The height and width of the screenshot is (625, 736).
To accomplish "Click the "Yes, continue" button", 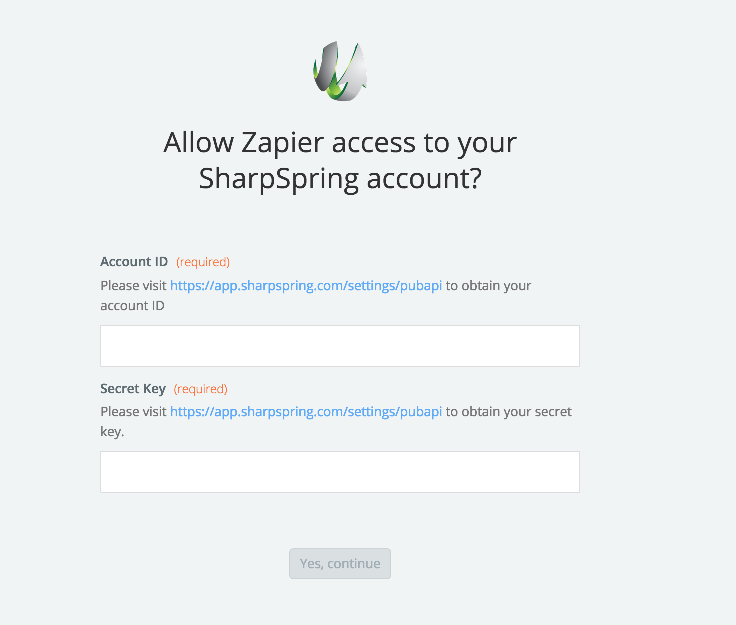I will (x=340, y=564).
